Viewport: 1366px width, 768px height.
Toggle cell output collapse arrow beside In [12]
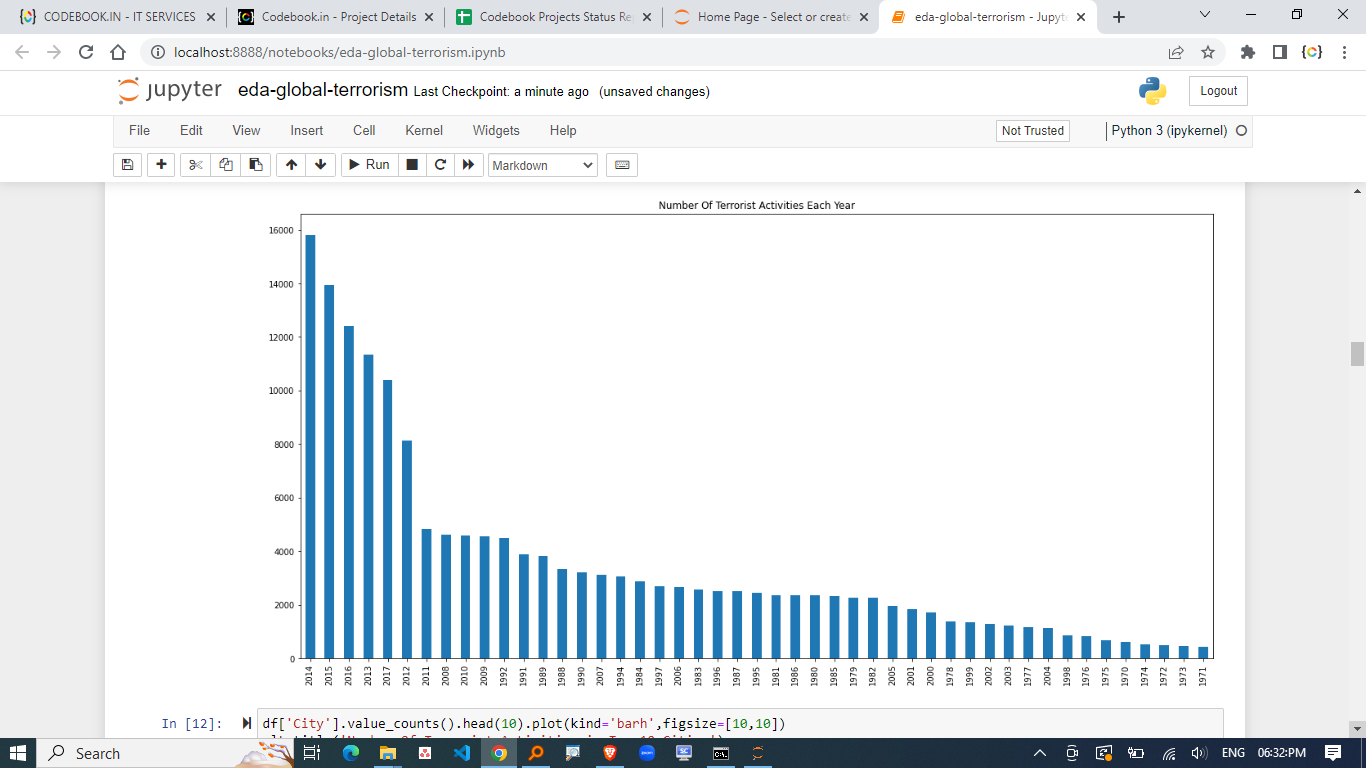(247, 723)
